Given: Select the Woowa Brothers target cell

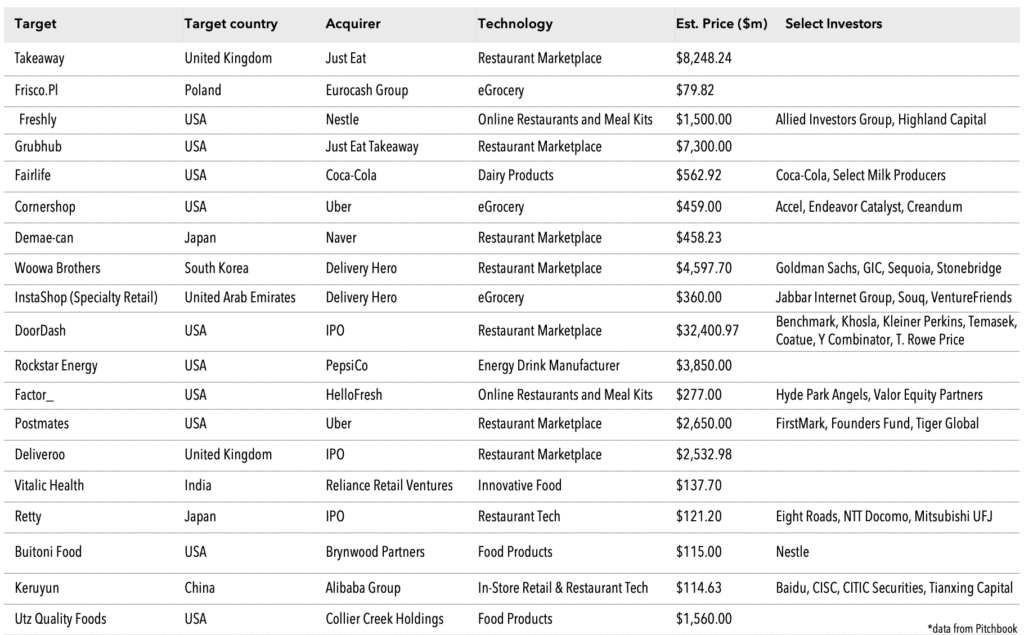Looking at the screenshot, I should (x=57, y=268).
